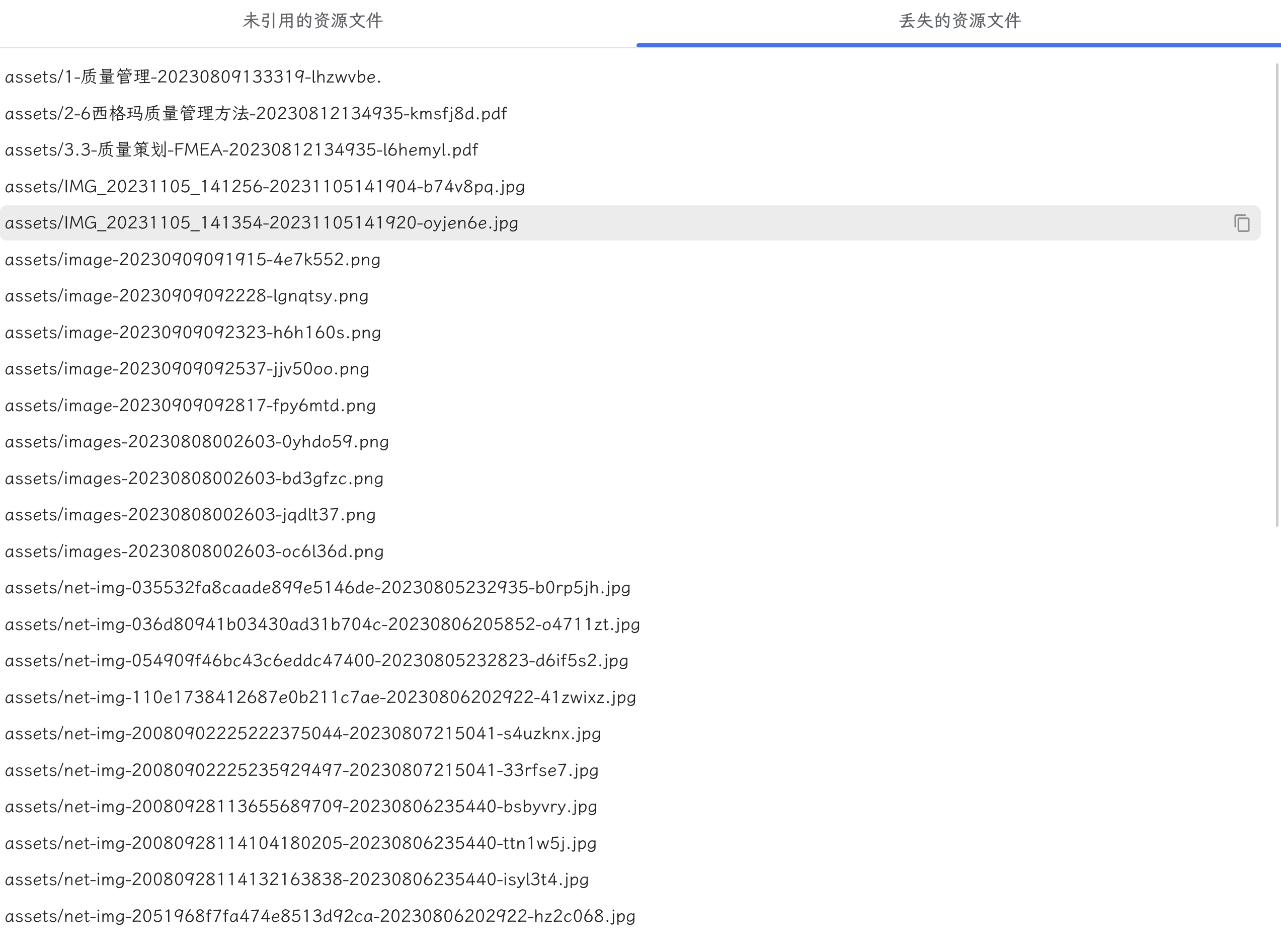The height and width of the screenshot is (952, 1281).
Task: Click images-20230808002603-oc6l36d.png row
Action: [194, 551]
